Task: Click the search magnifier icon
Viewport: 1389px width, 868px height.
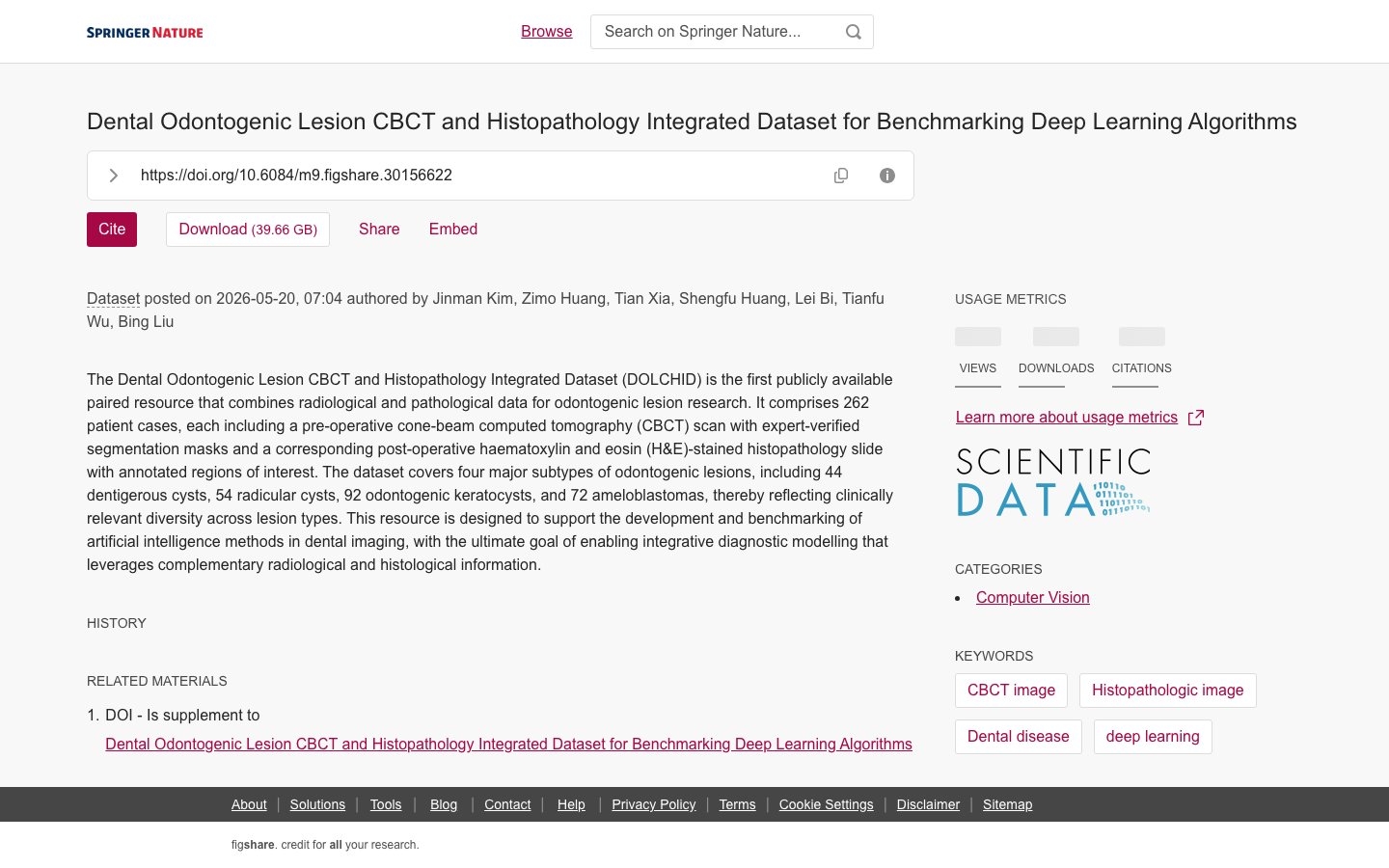Action: point(853,32)
